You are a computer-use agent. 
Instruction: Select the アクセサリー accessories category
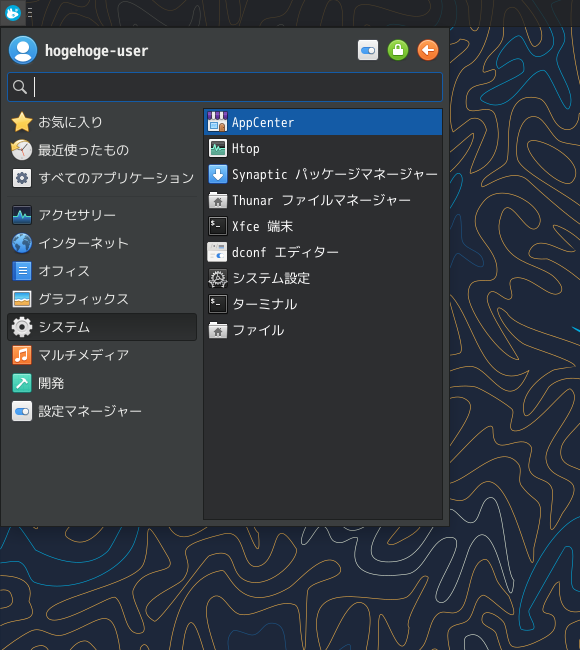click(102, 215)
